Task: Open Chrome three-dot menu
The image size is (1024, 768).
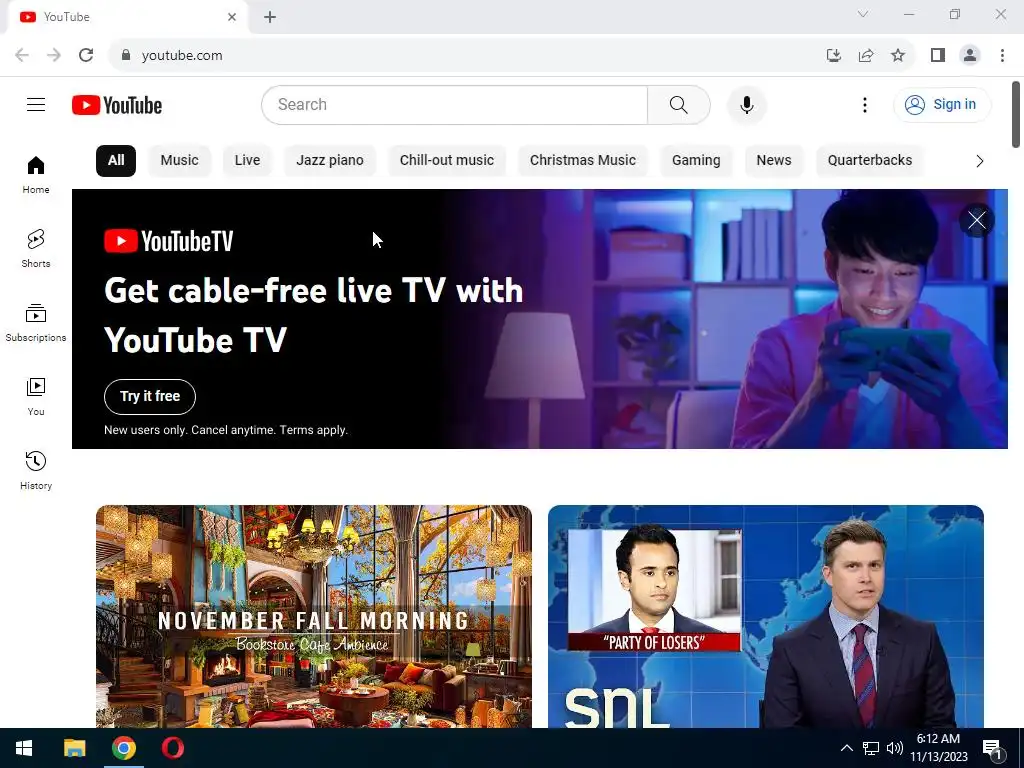Action: (x=1002, y=56)
